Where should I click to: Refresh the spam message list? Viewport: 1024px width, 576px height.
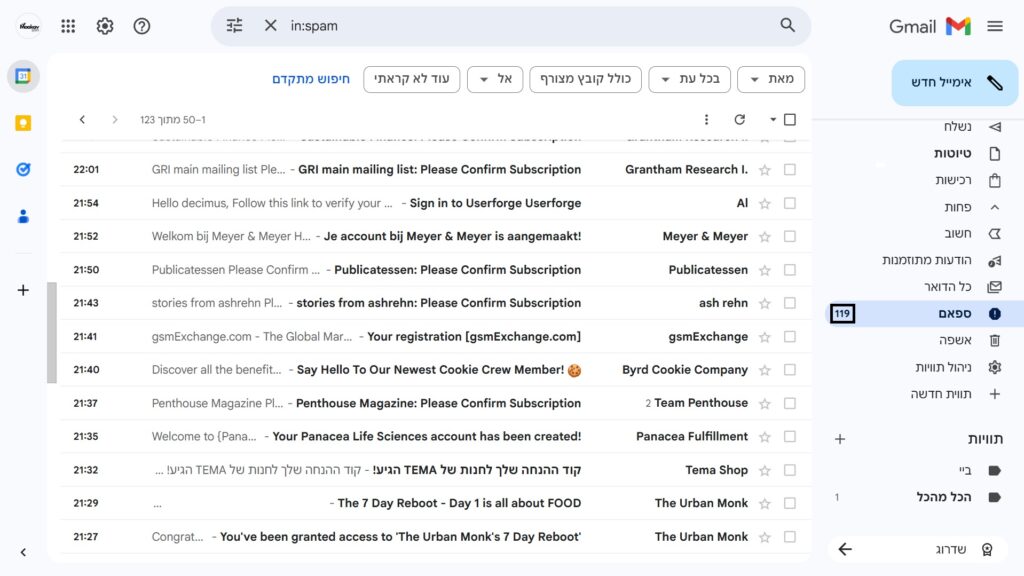[x=739, y=120]
